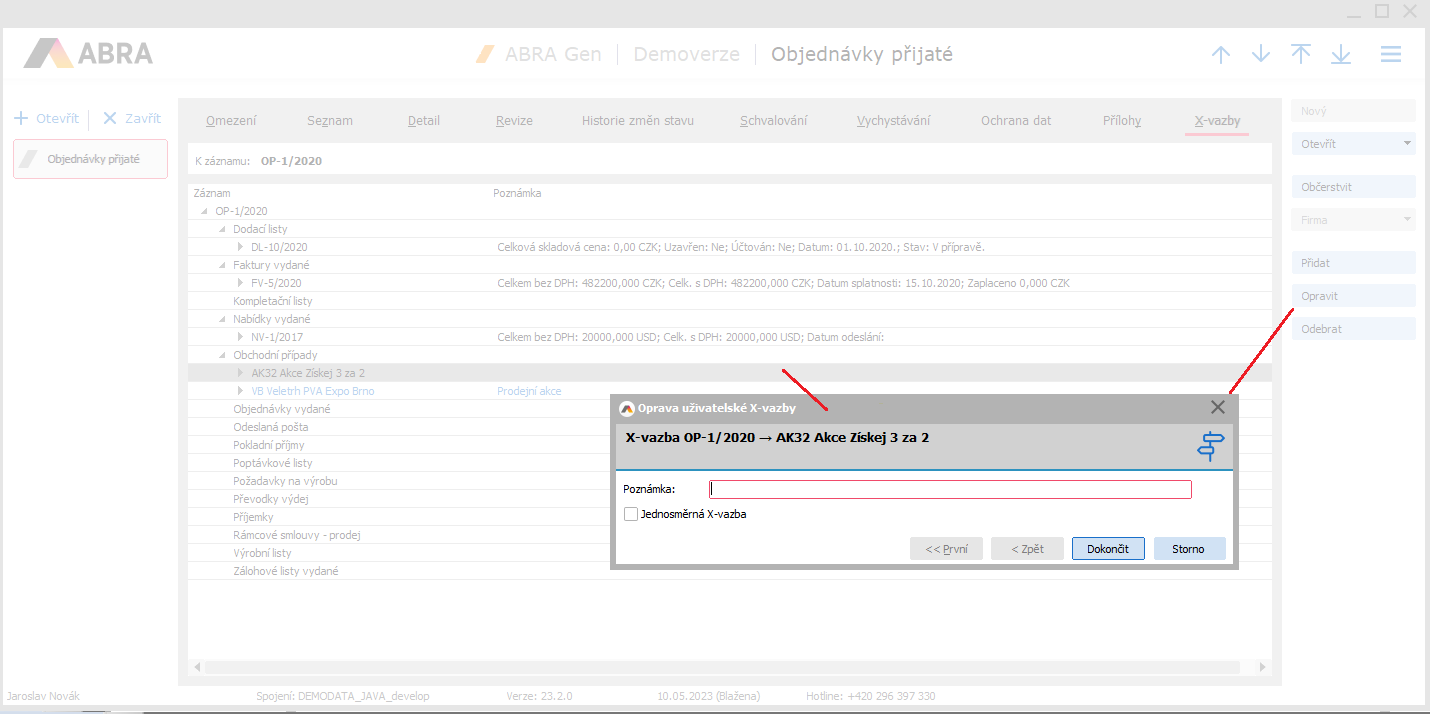Click the Dokončit button
Viewport: 1430px width, 714px height.
[x=1108, y=549]
